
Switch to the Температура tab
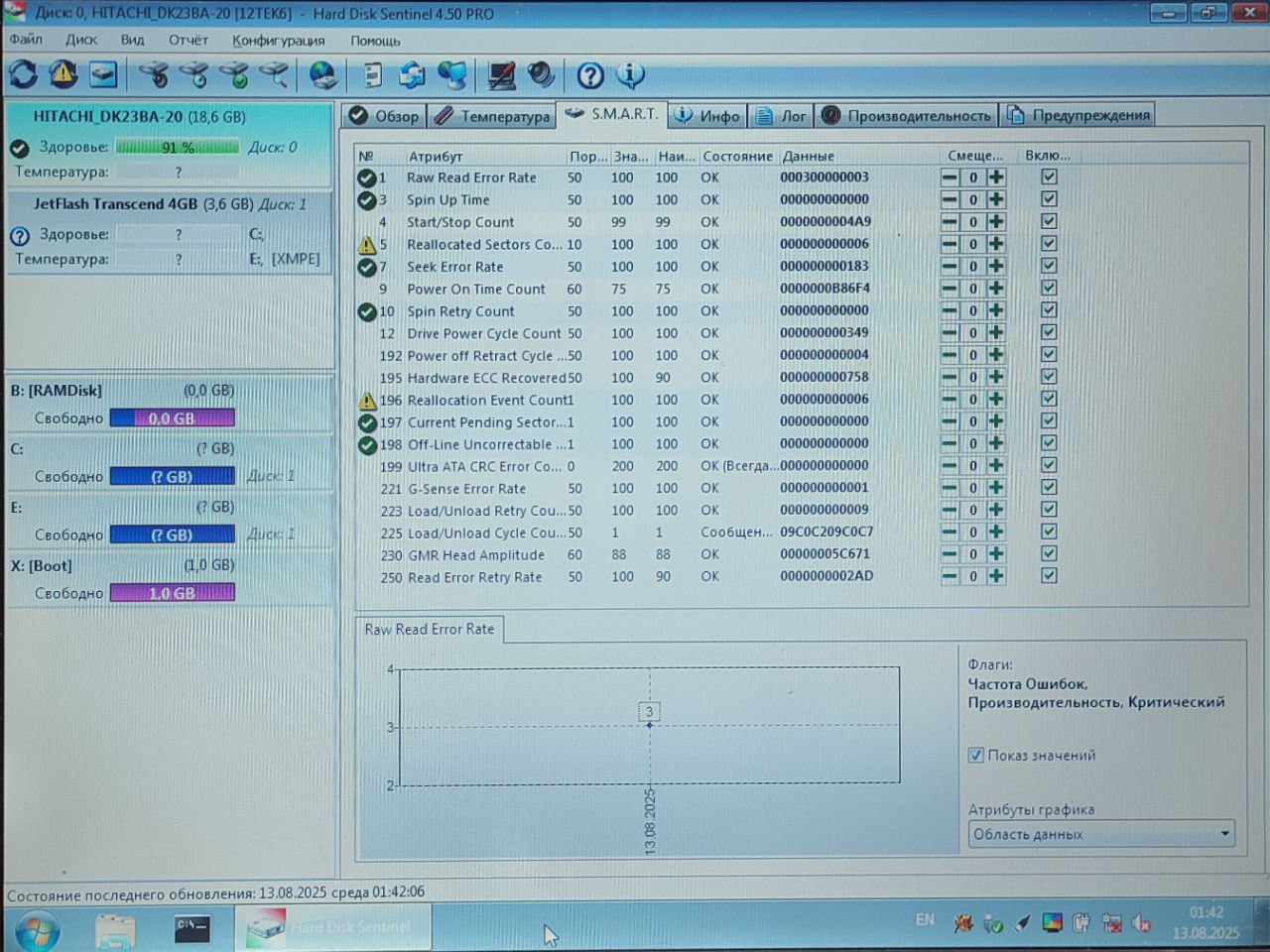(x=492, y=116)
